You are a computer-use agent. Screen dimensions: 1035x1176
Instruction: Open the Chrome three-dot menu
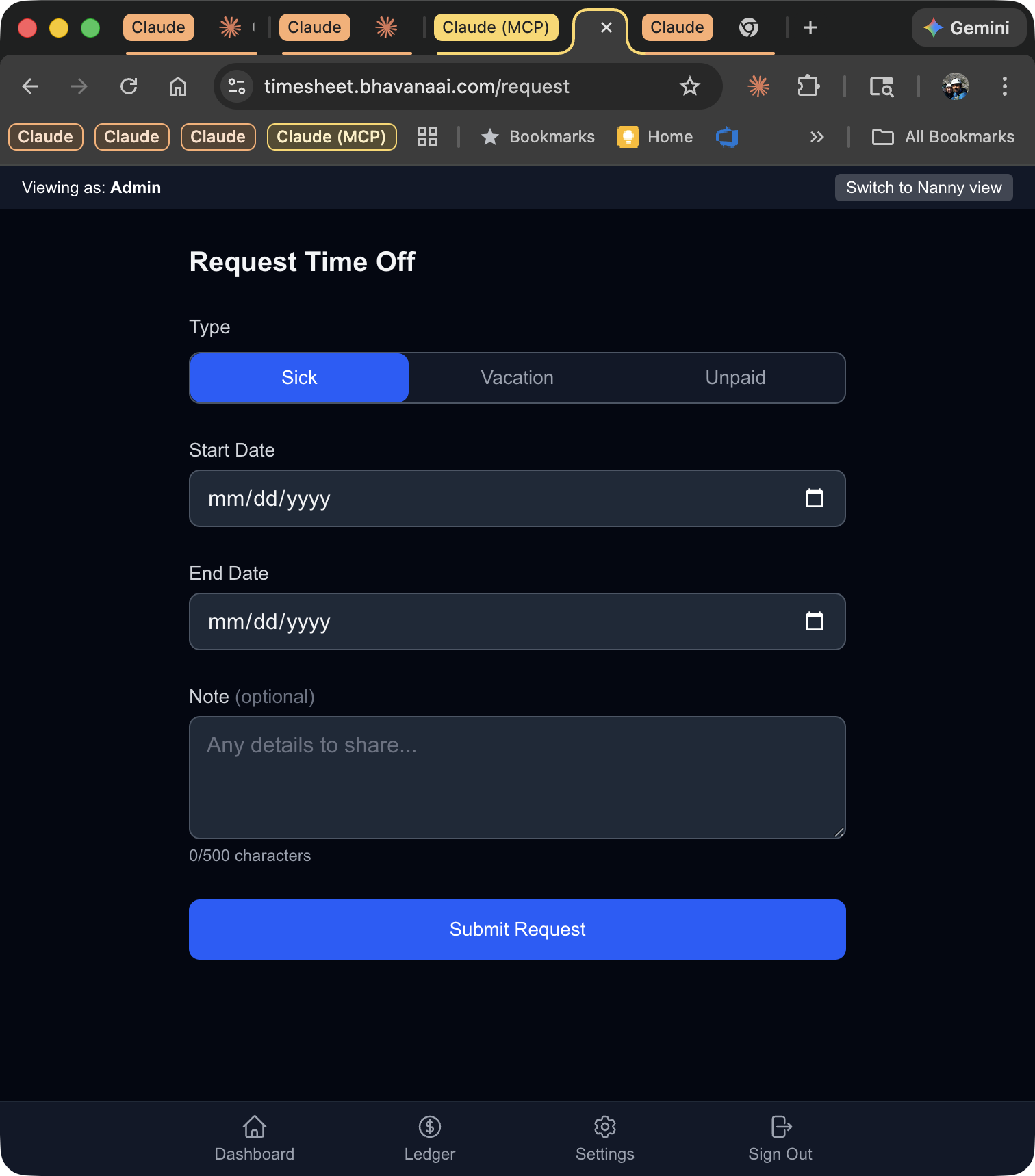[x=1005, y=86]
